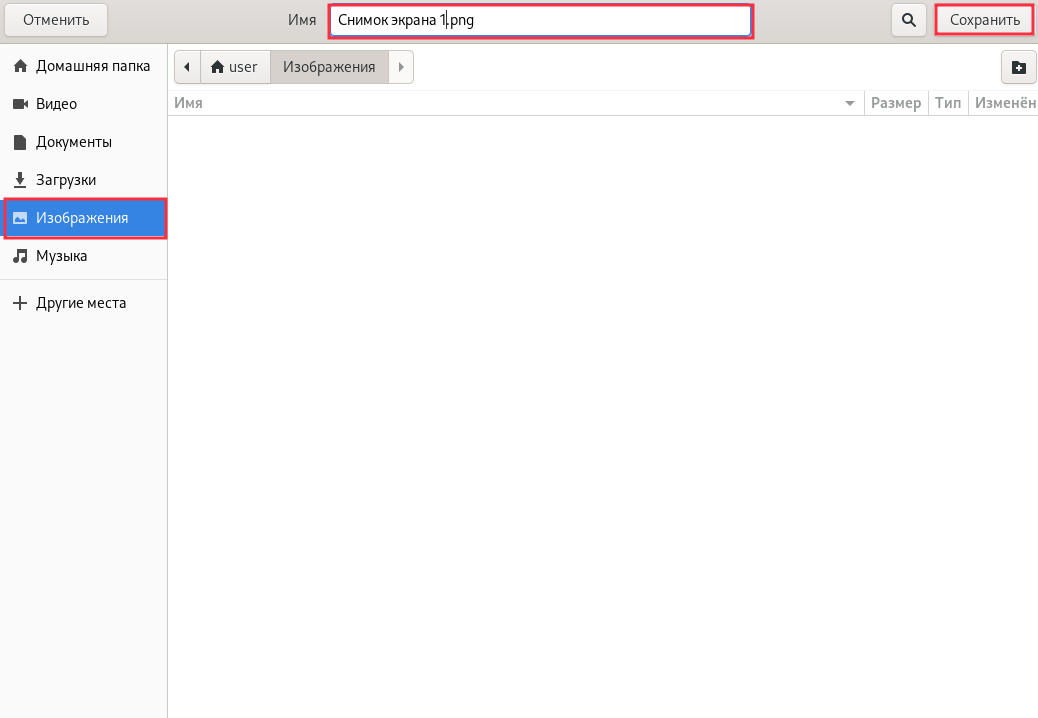The image size is (1038, 718).
Task: Create a new folder with the folder-plus icon
Action: coord(1018,68)
